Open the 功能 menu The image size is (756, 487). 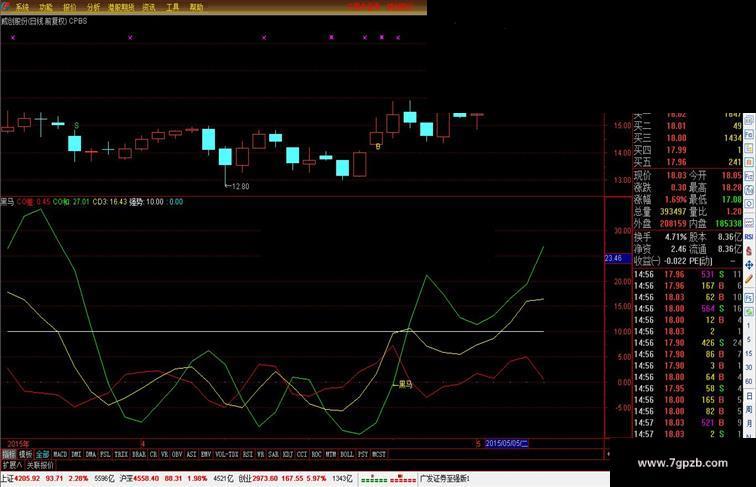46,7
